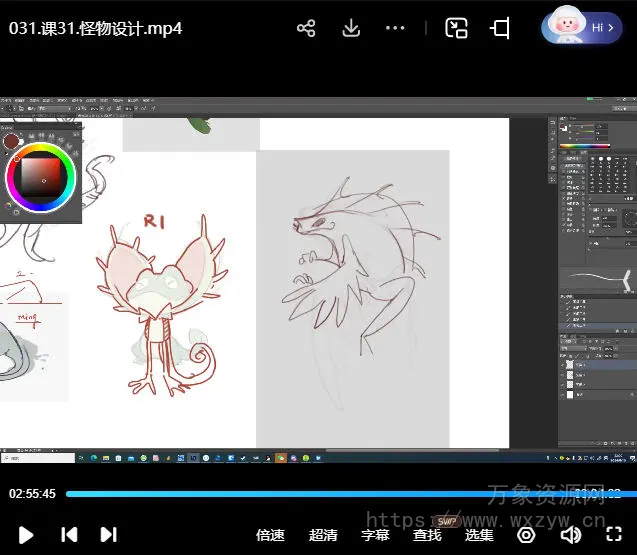Open the 超清 video quality selector

click(x=323, y=535)
